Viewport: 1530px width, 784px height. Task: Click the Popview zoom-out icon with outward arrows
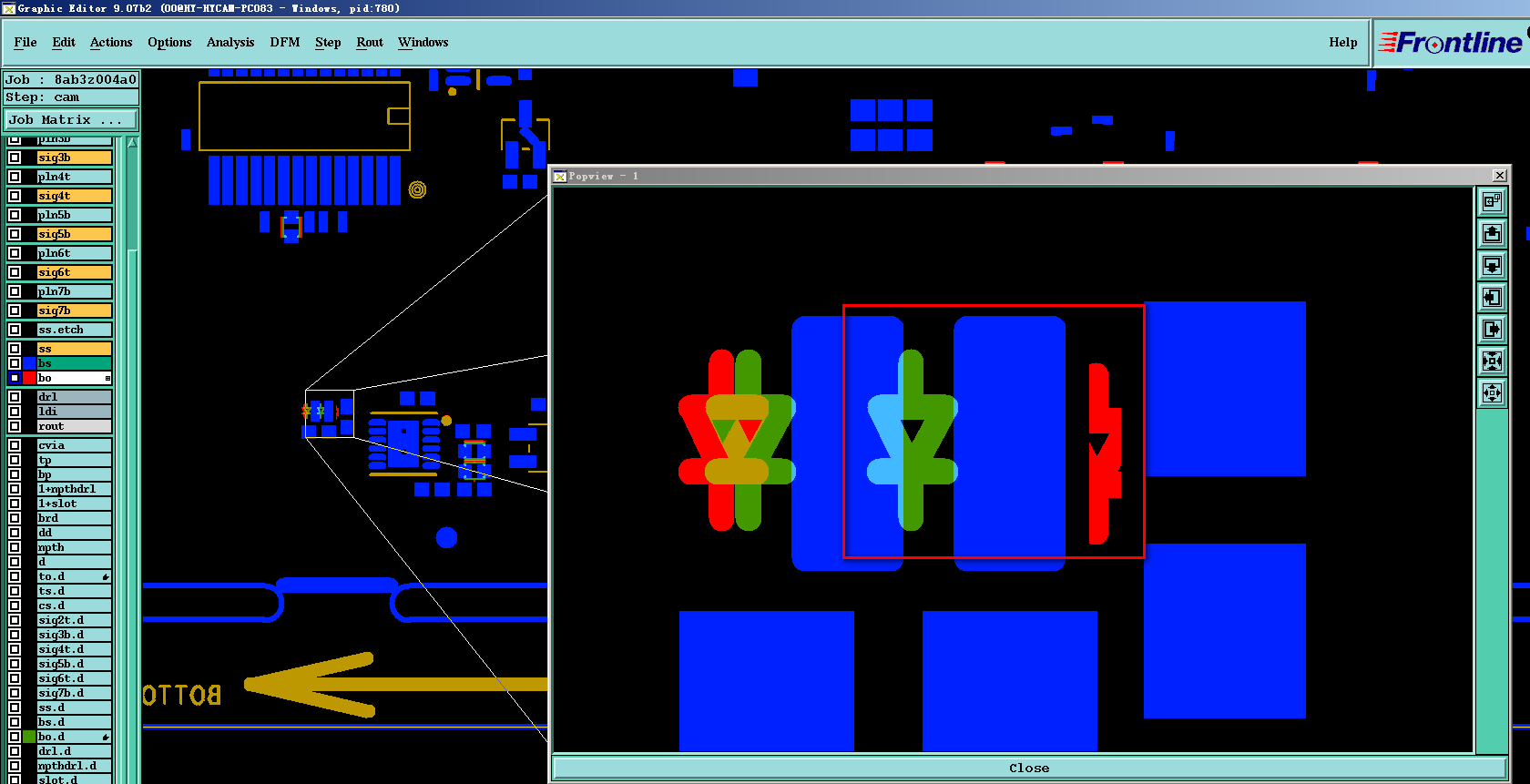coord(1492,393)
